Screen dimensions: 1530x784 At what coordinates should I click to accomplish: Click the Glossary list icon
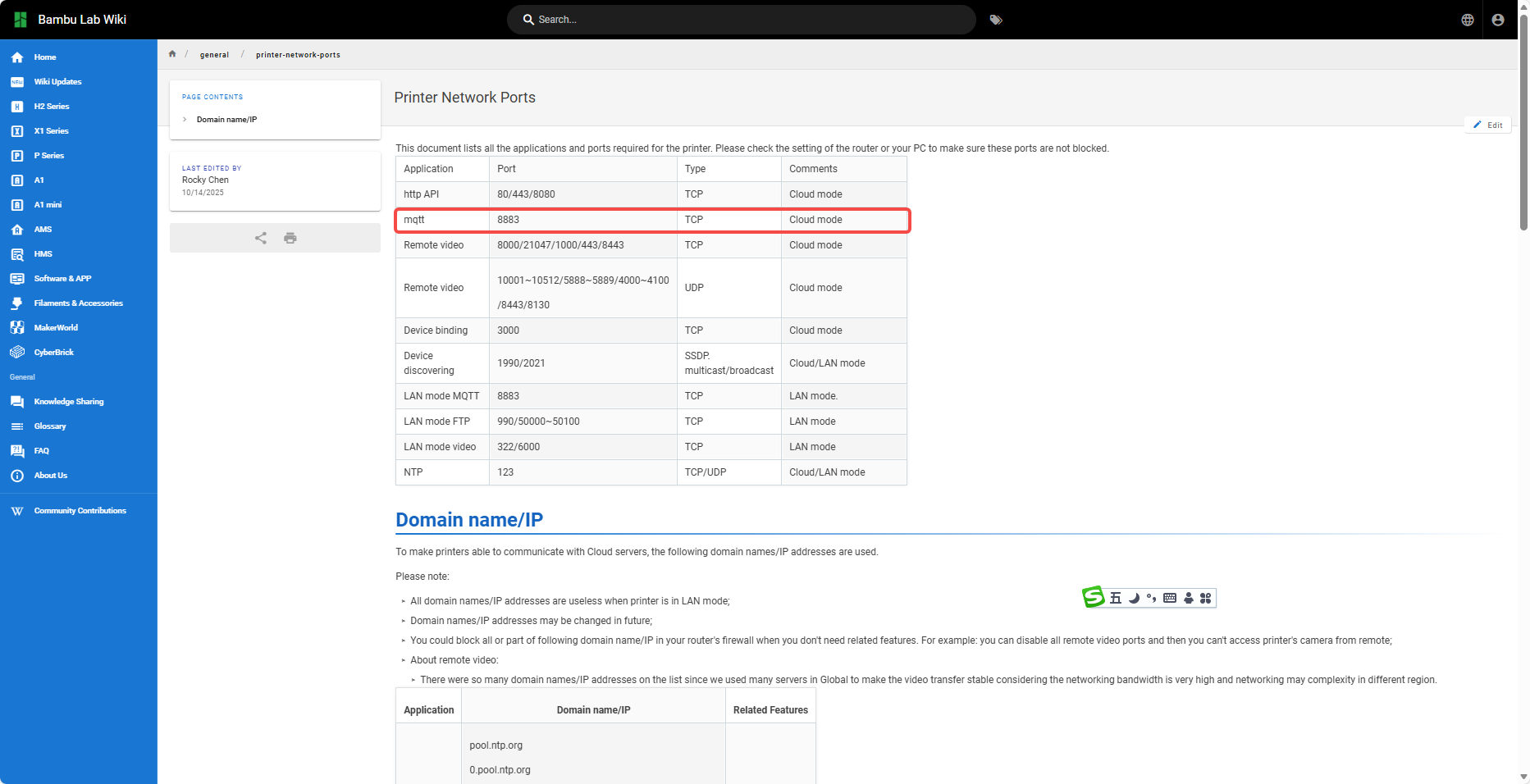tap(17, 426)
